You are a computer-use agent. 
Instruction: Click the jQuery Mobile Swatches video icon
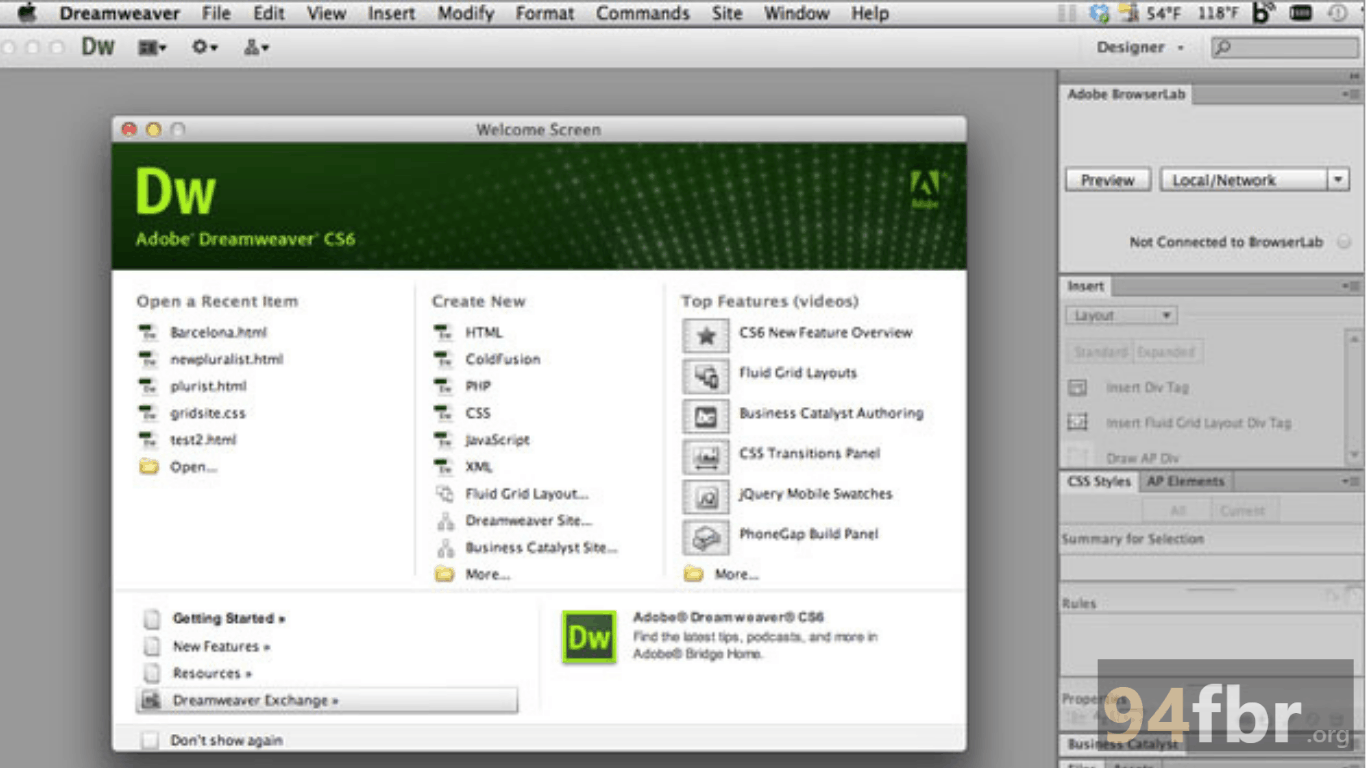click(706, 497)
